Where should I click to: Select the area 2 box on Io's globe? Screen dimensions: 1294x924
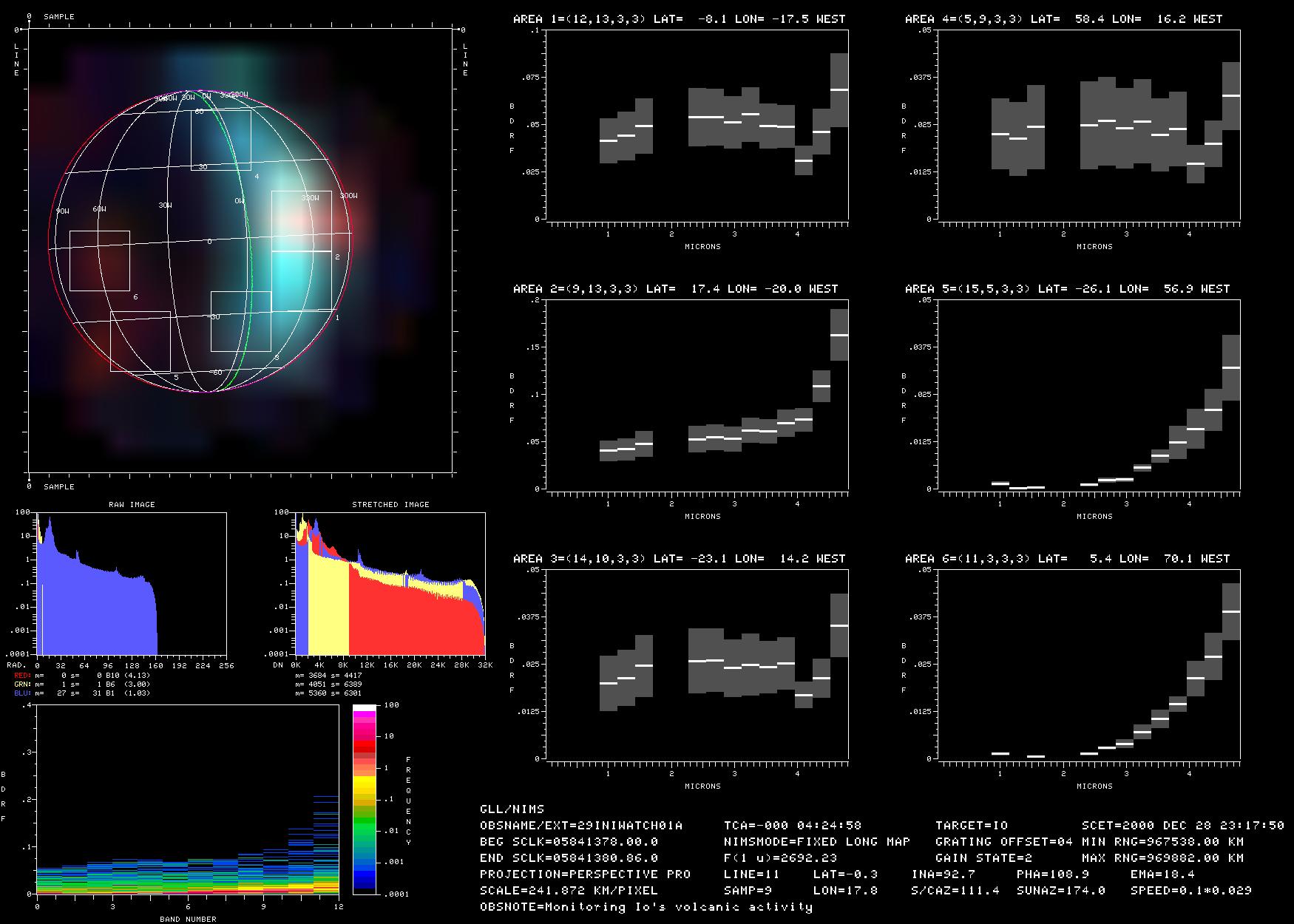tap(301, 221)
